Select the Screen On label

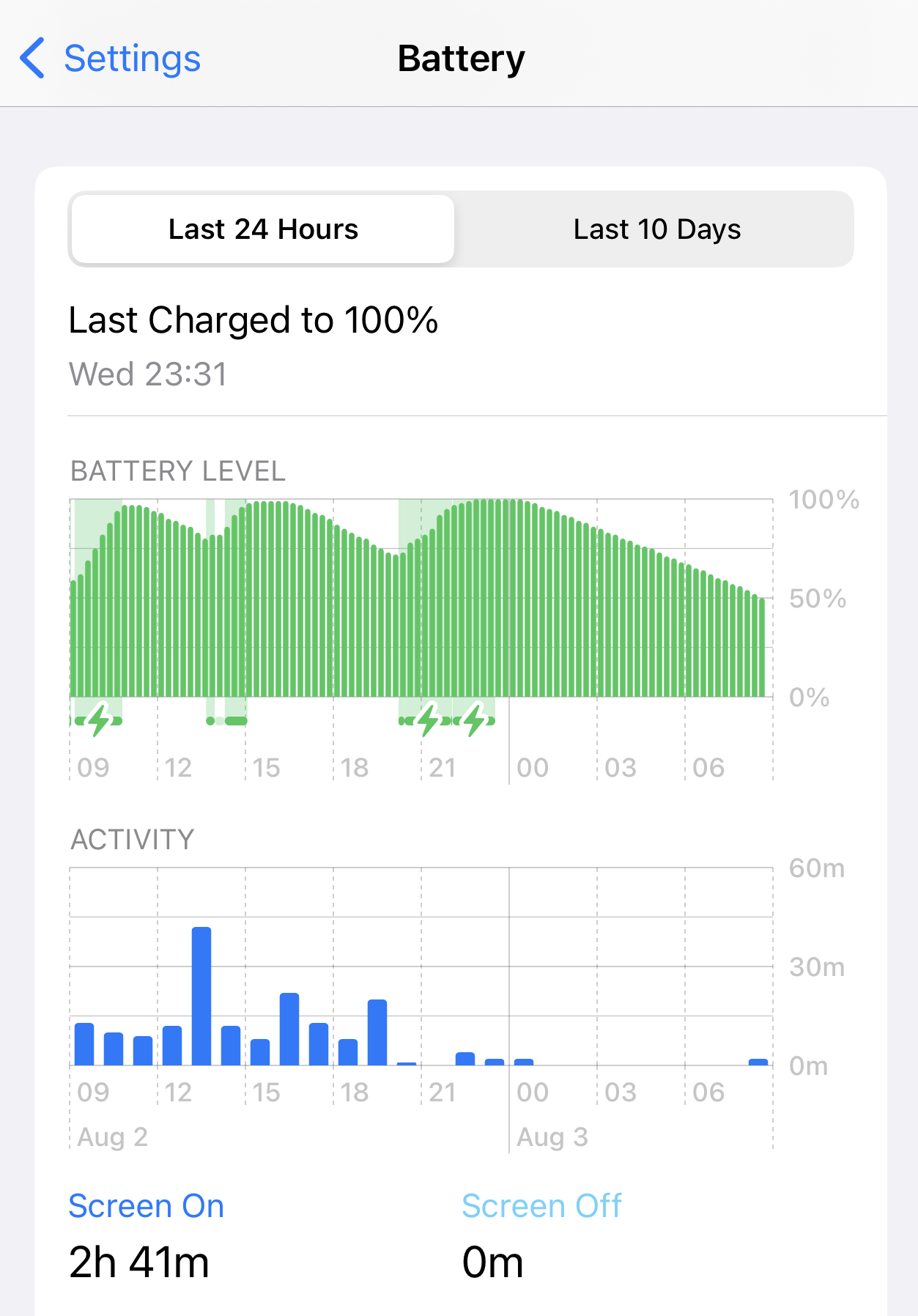pos(146,1206)
